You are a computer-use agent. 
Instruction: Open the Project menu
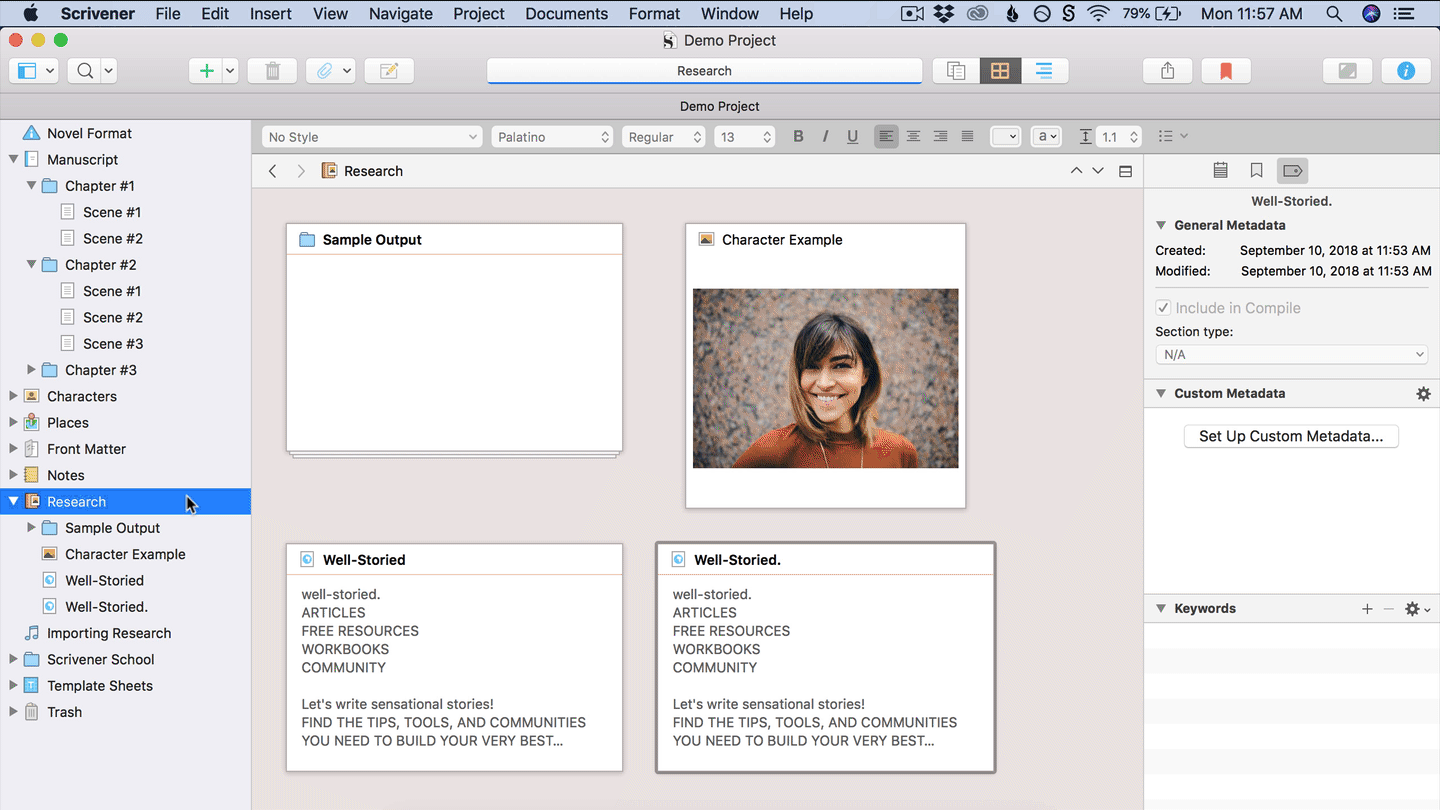479,14
